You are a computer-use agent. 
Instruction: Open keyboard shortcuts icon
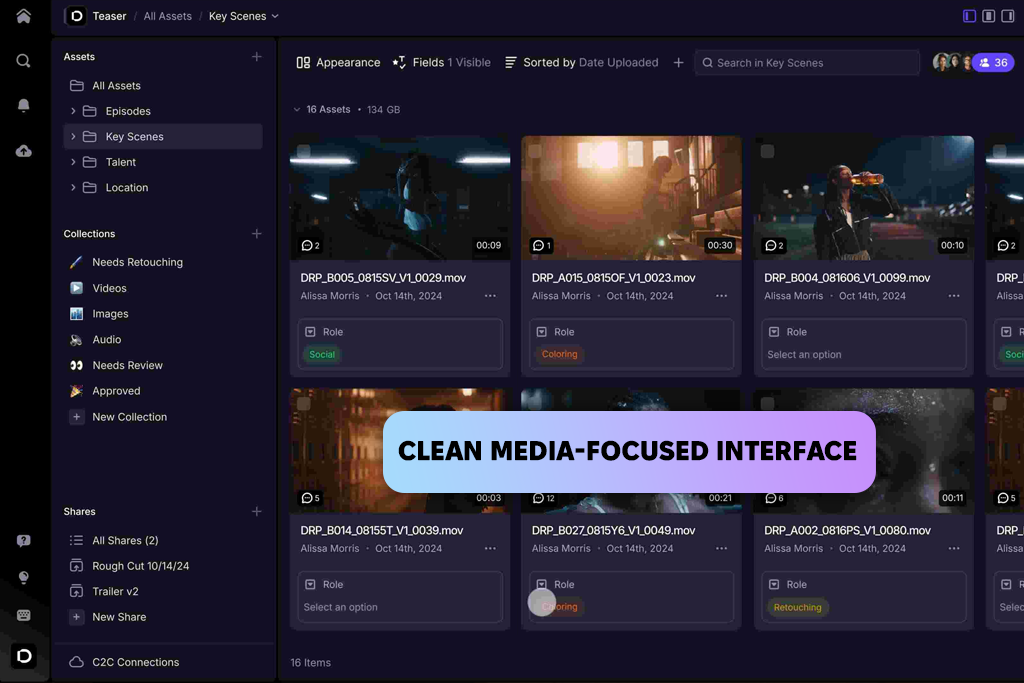pyautogui.click(x=24, y=615)
